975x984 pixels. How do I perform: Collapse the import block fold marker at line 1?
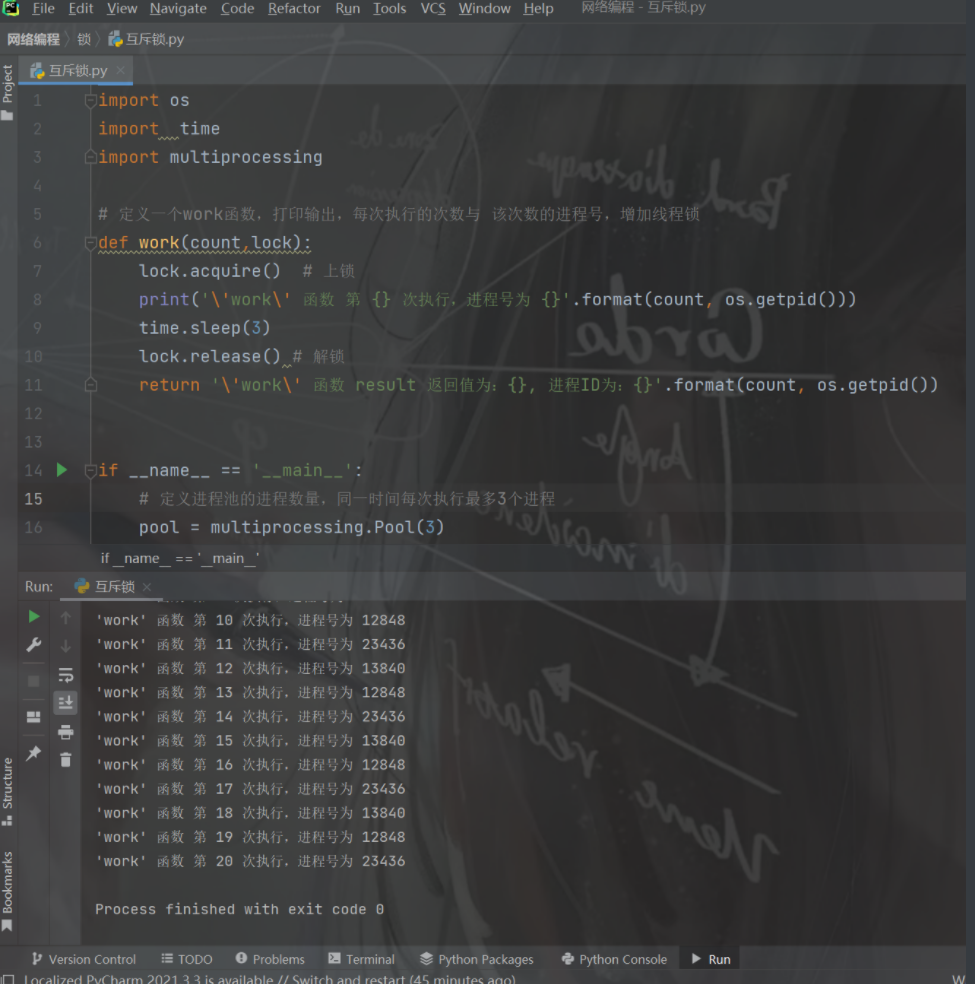90,100
